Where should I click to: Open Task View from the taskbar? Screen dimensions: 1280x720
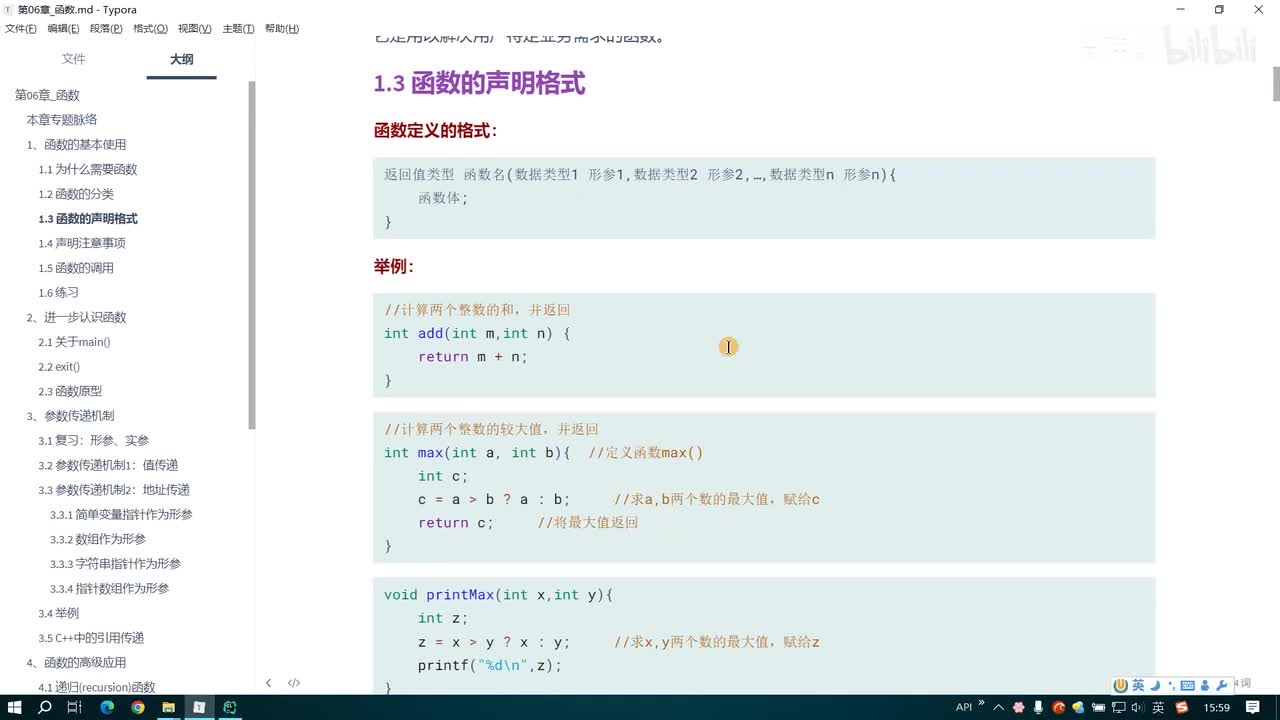point(75,707)
